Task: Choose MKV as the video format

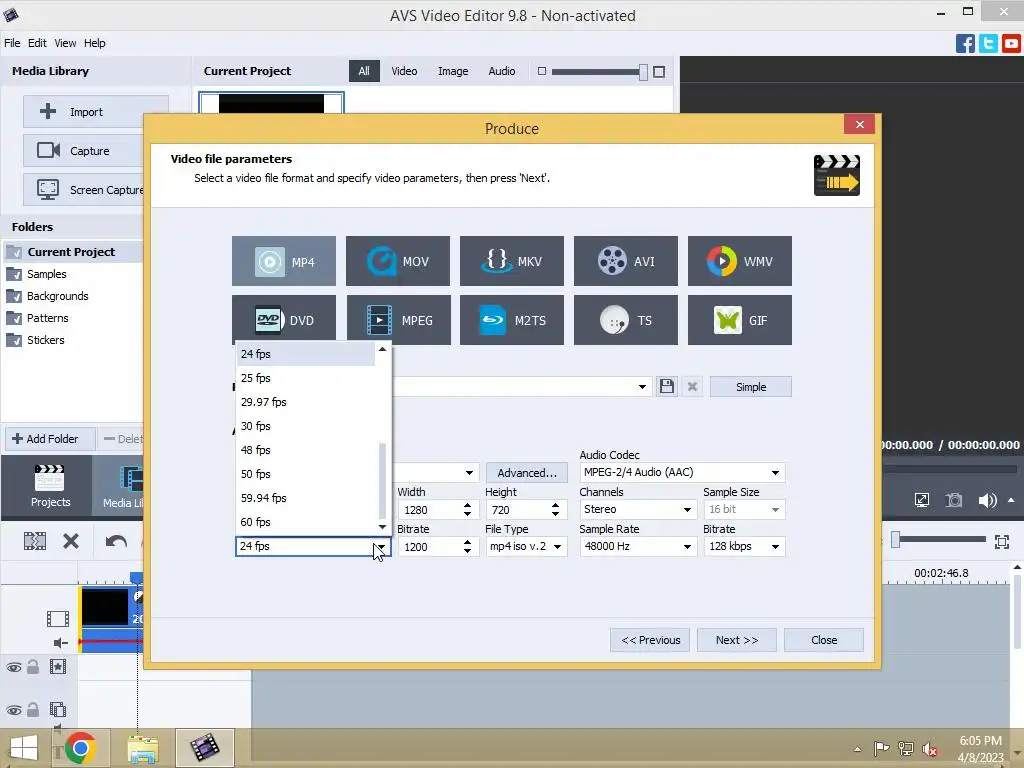Action: click(511, 261)
